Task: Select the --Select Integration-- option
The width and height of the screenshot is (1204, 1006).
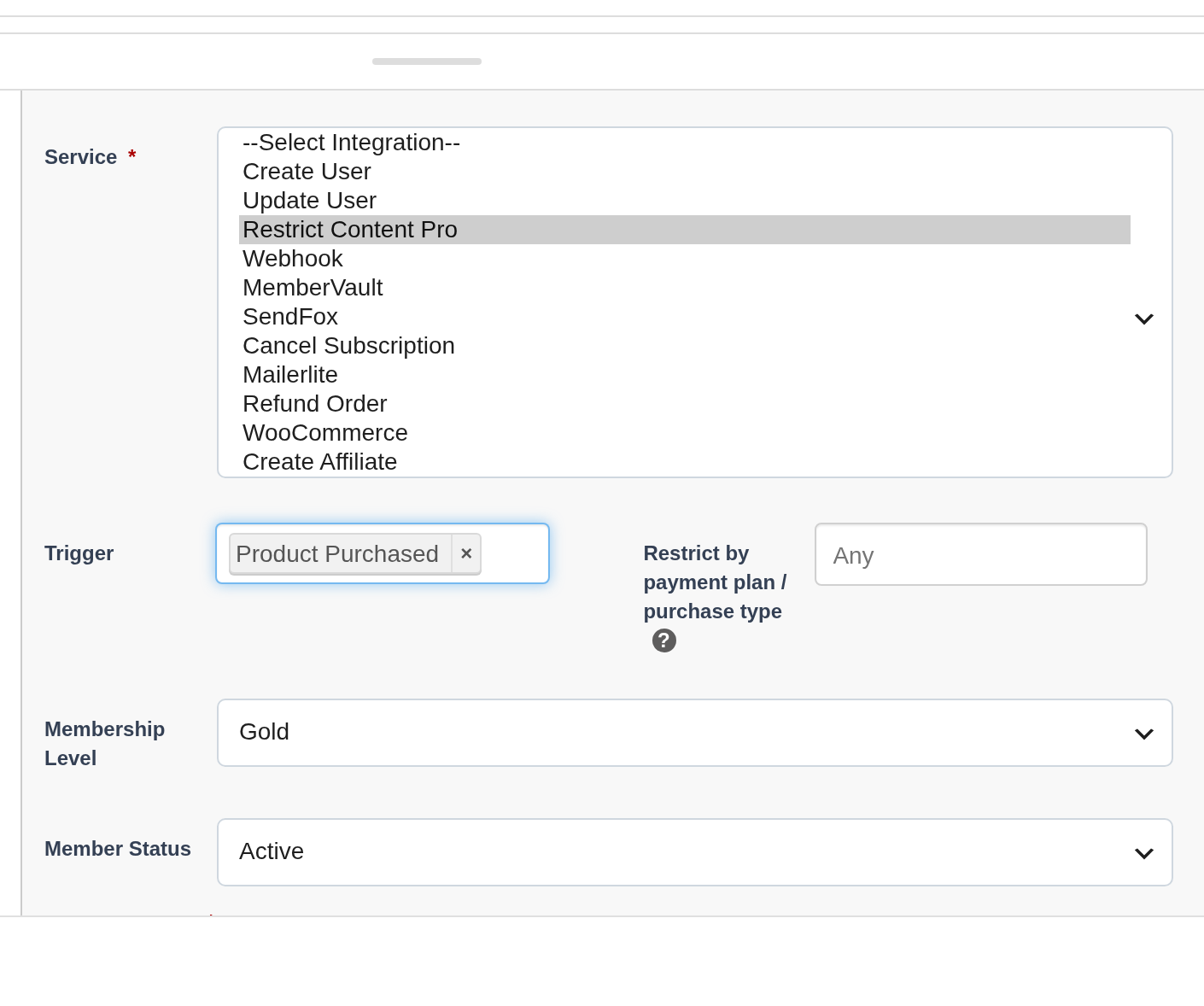Action: click(685, 143)
